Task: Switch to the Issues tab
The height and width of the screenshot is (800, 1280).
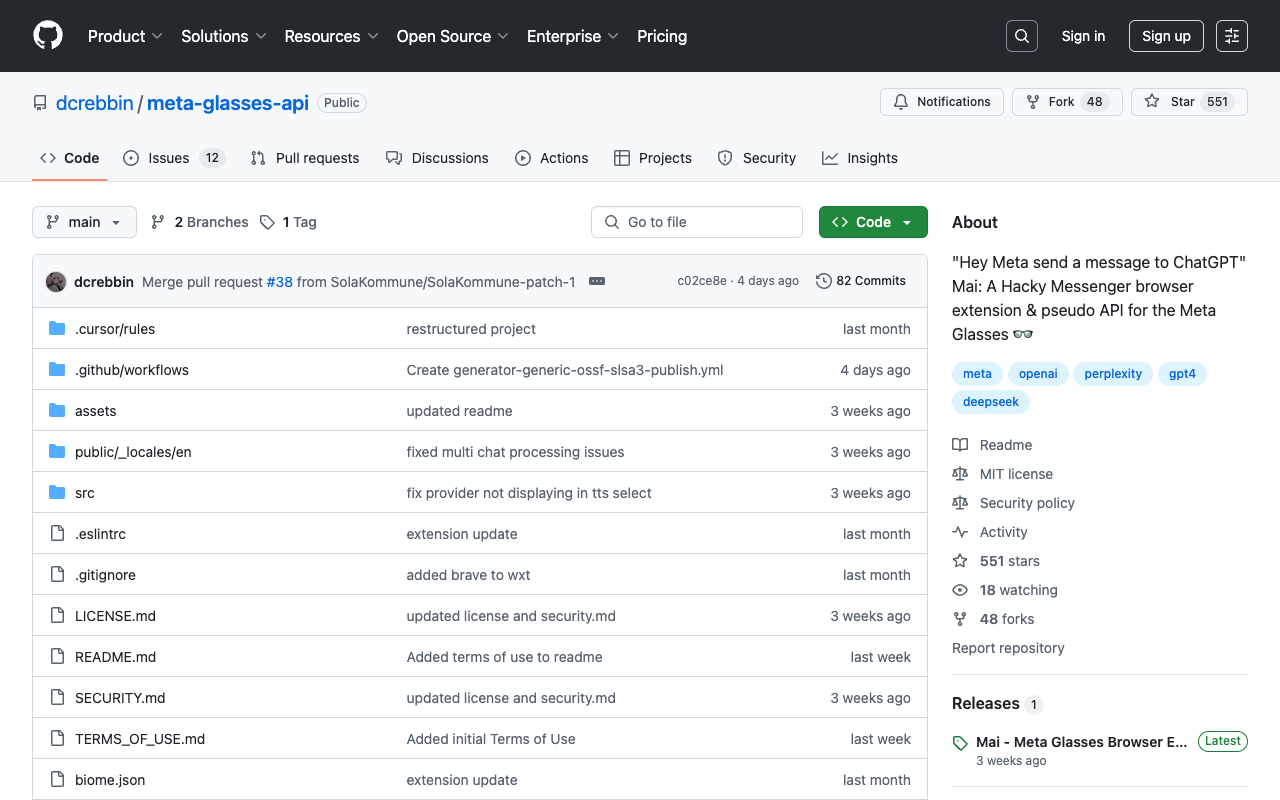Action: click(174, 158)
